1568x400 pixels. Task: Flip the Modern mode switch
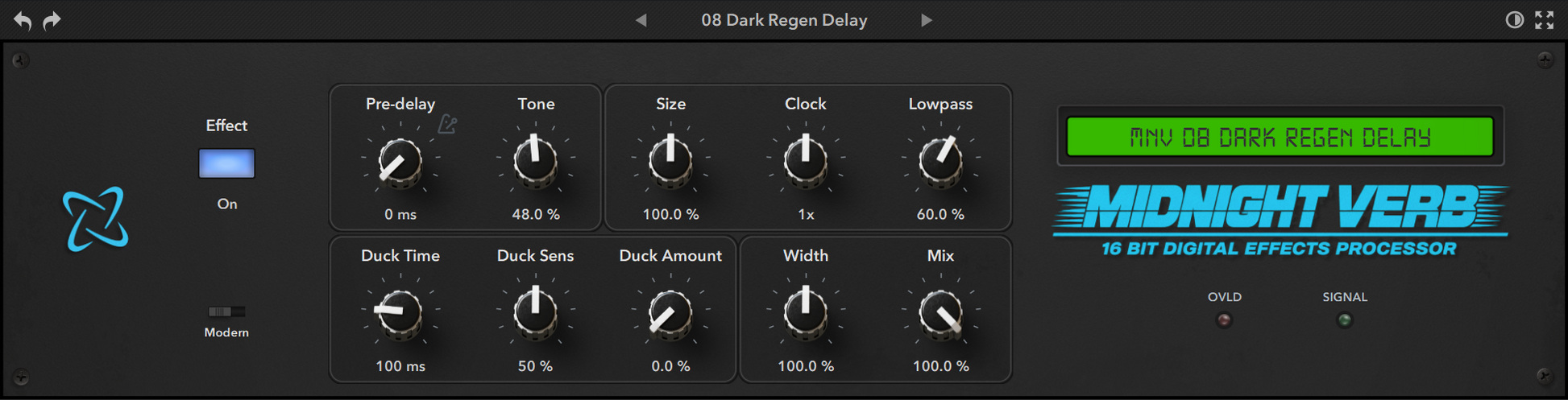point(226,311)
